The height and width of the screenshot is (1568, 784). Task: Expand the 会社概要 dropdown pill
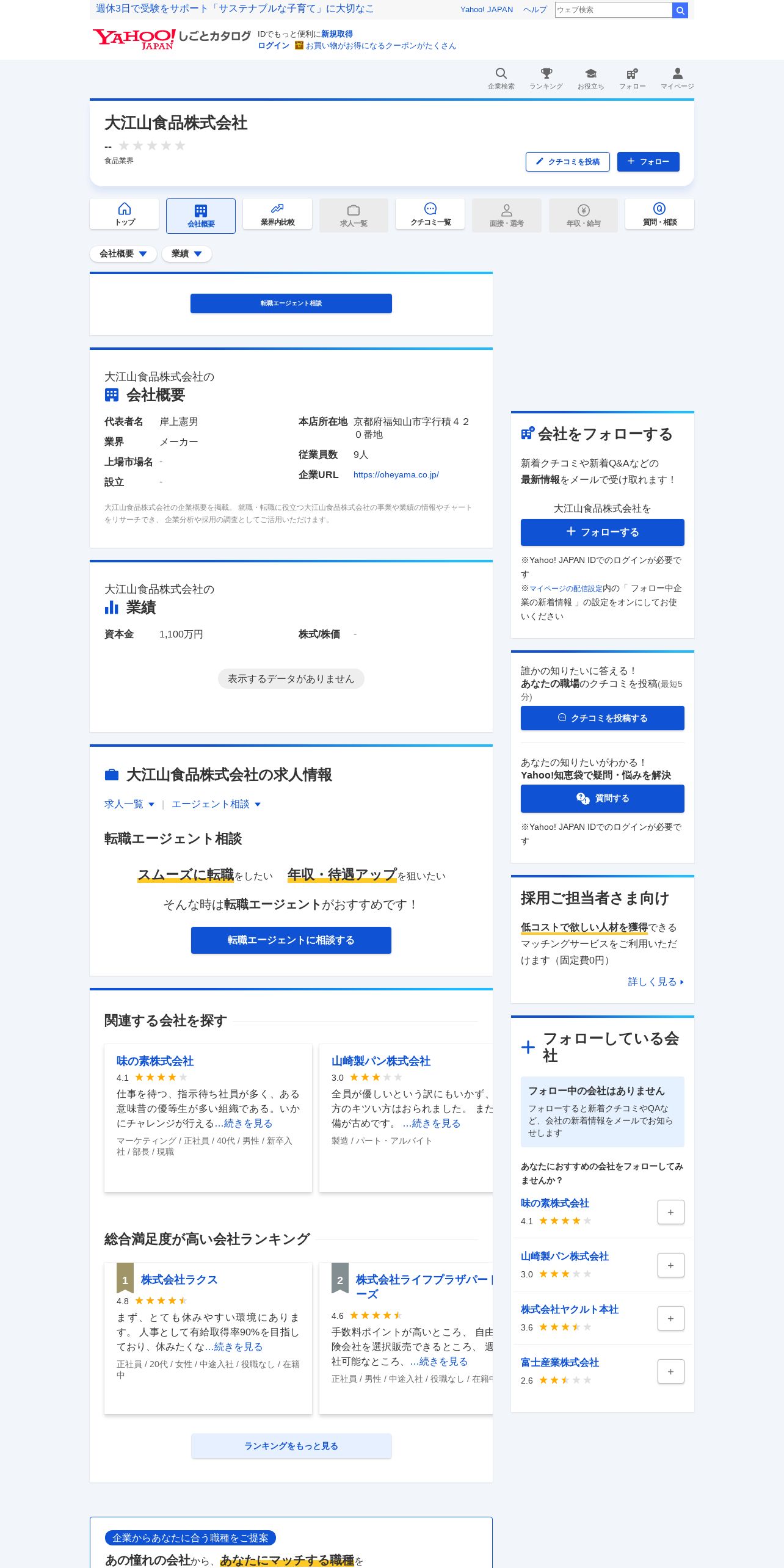[x=123, y=253]
